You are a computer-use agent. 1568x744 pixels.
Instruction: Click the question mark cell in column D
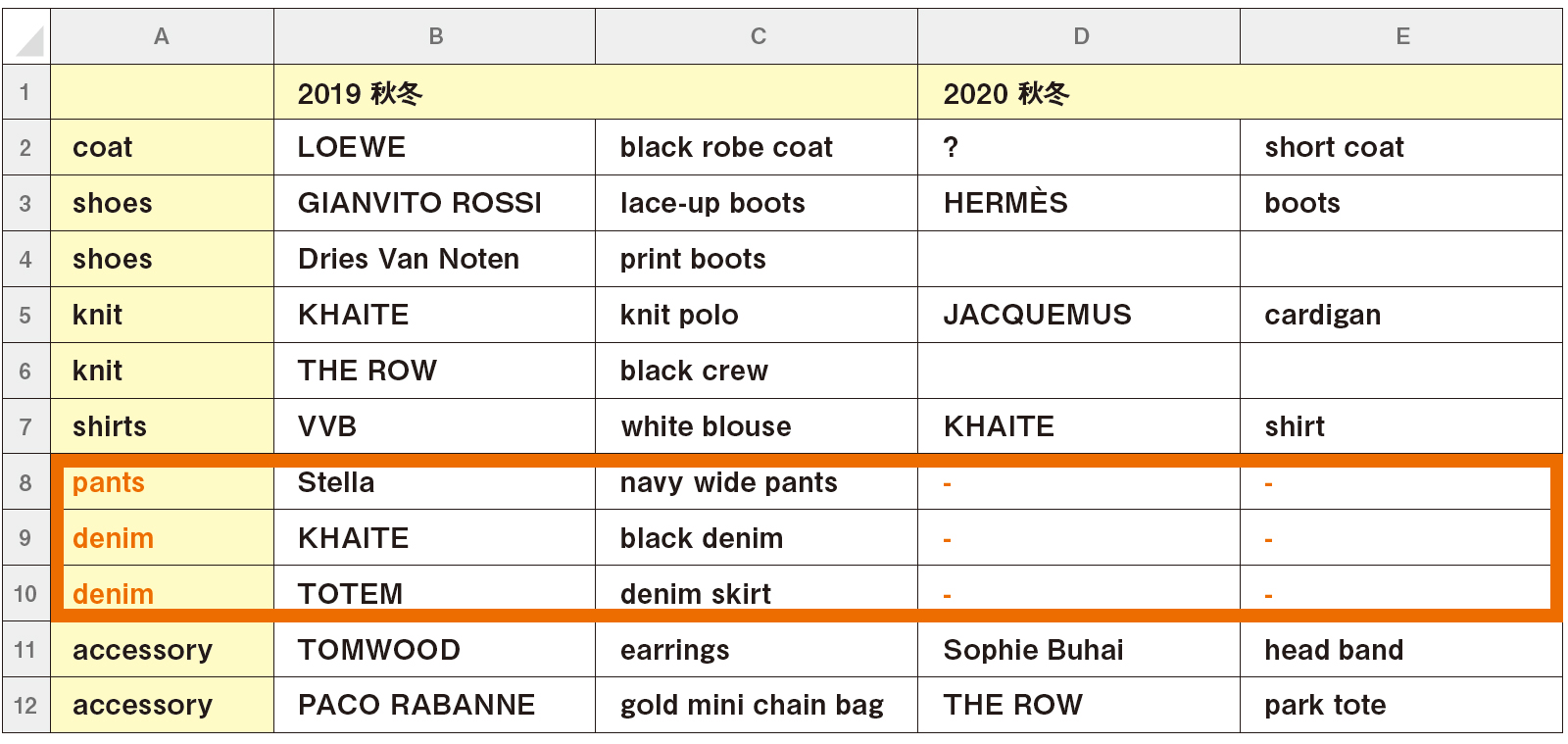(1079, 148)
